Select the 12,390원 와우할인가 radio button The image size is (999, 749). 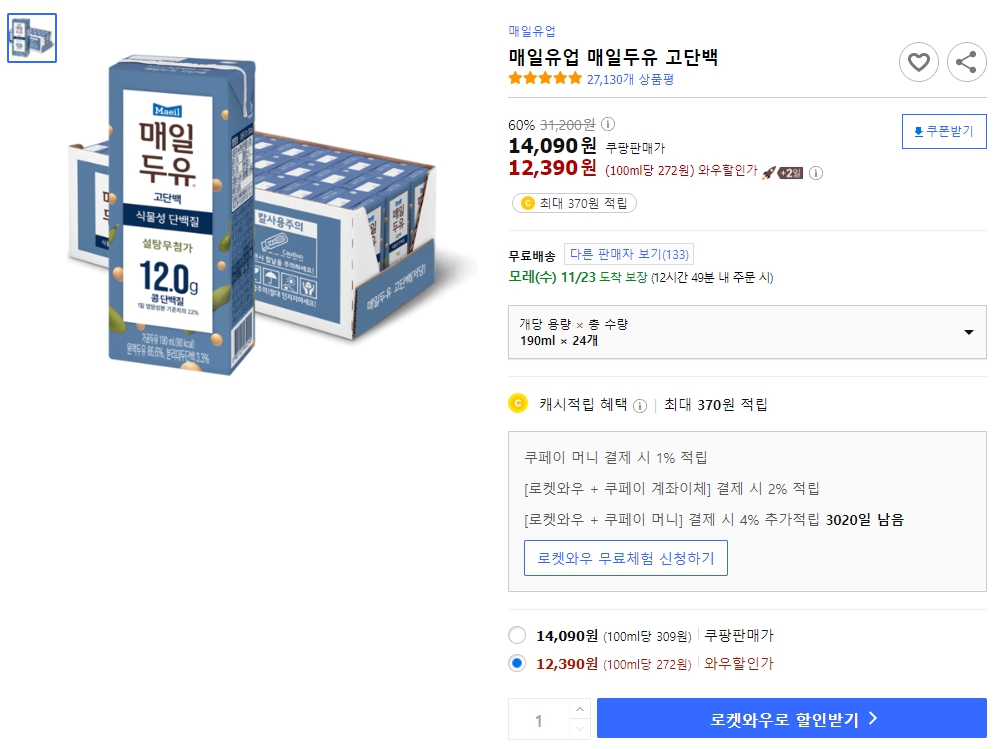[517, 664]
